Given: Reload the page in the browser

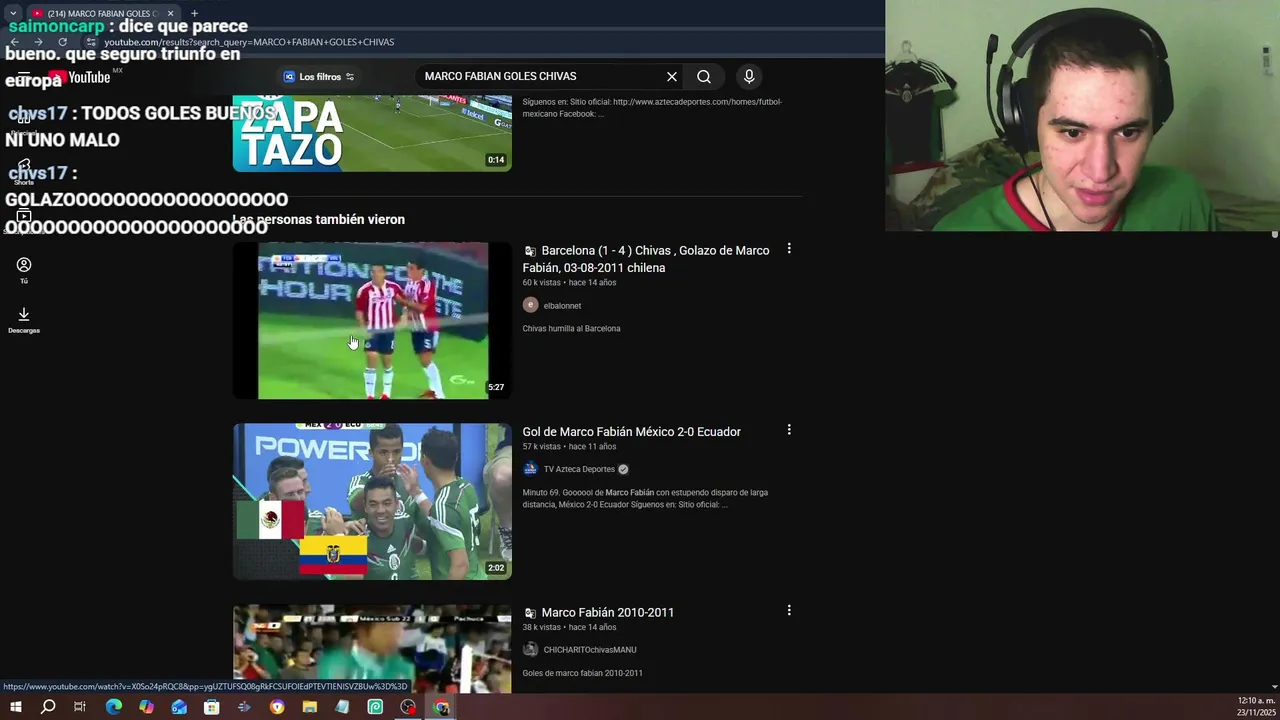Looking at the screenshot, I should tap(62, 42).
